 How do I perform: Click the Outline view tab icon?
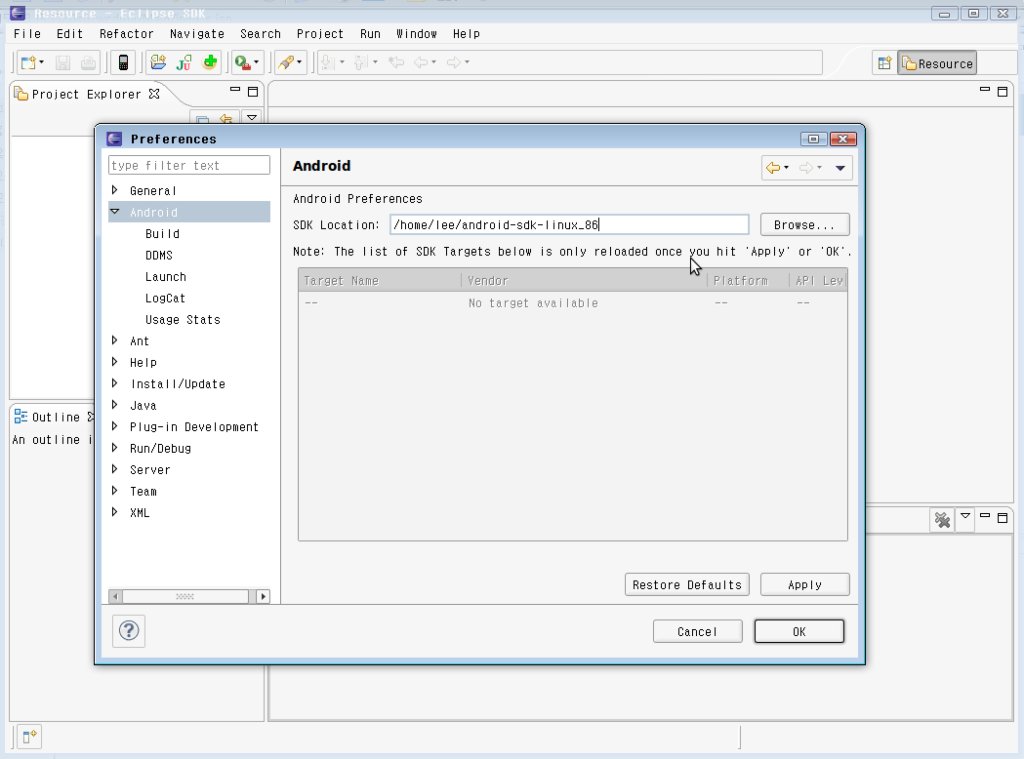pos(21,417)
